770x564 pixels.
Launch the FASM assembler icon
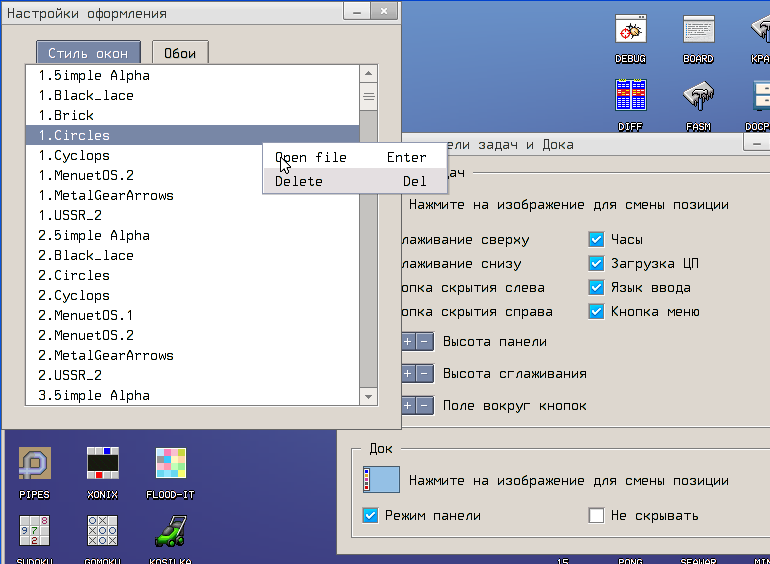(698, 98)
